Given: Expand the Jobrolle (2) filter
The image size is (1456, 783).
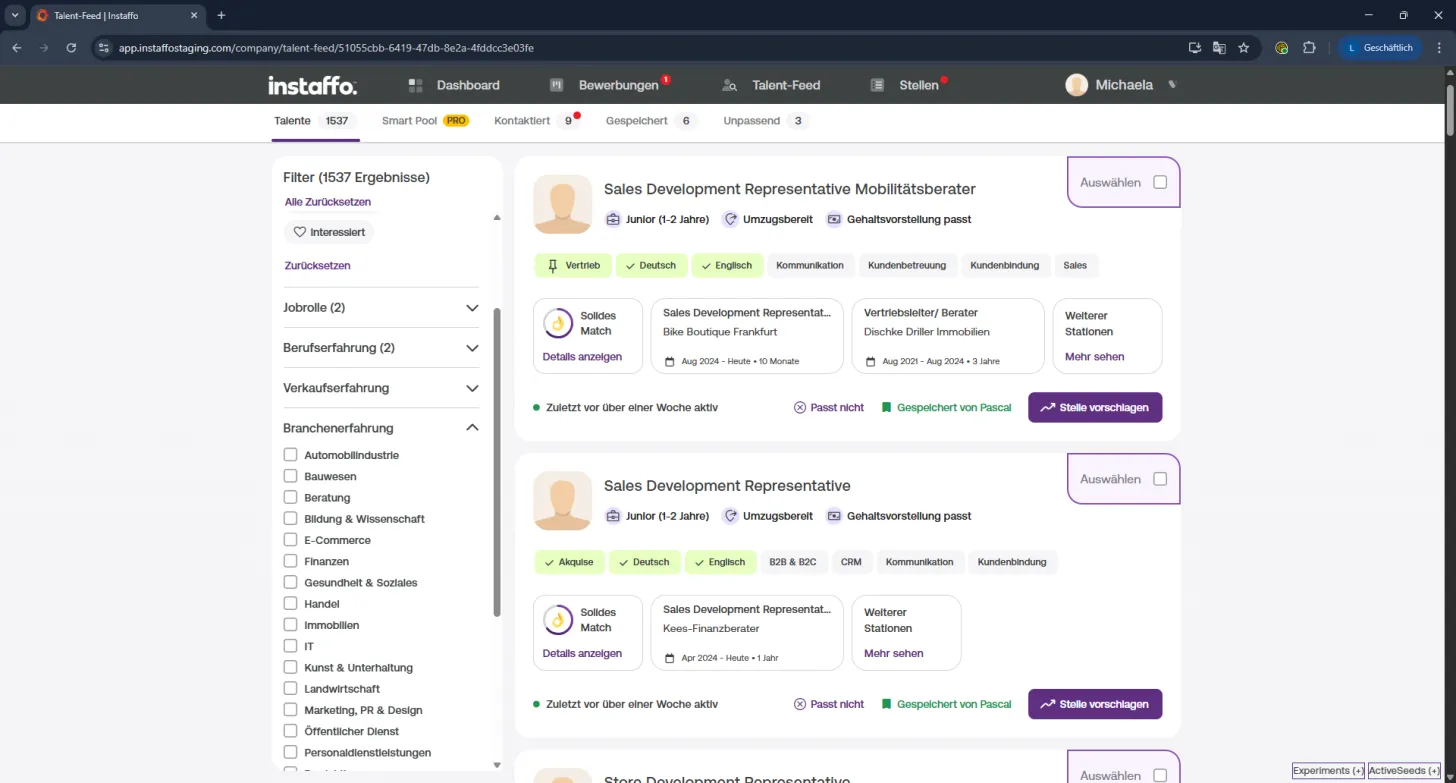Looking at the screenshot, I should pos(382,308).
